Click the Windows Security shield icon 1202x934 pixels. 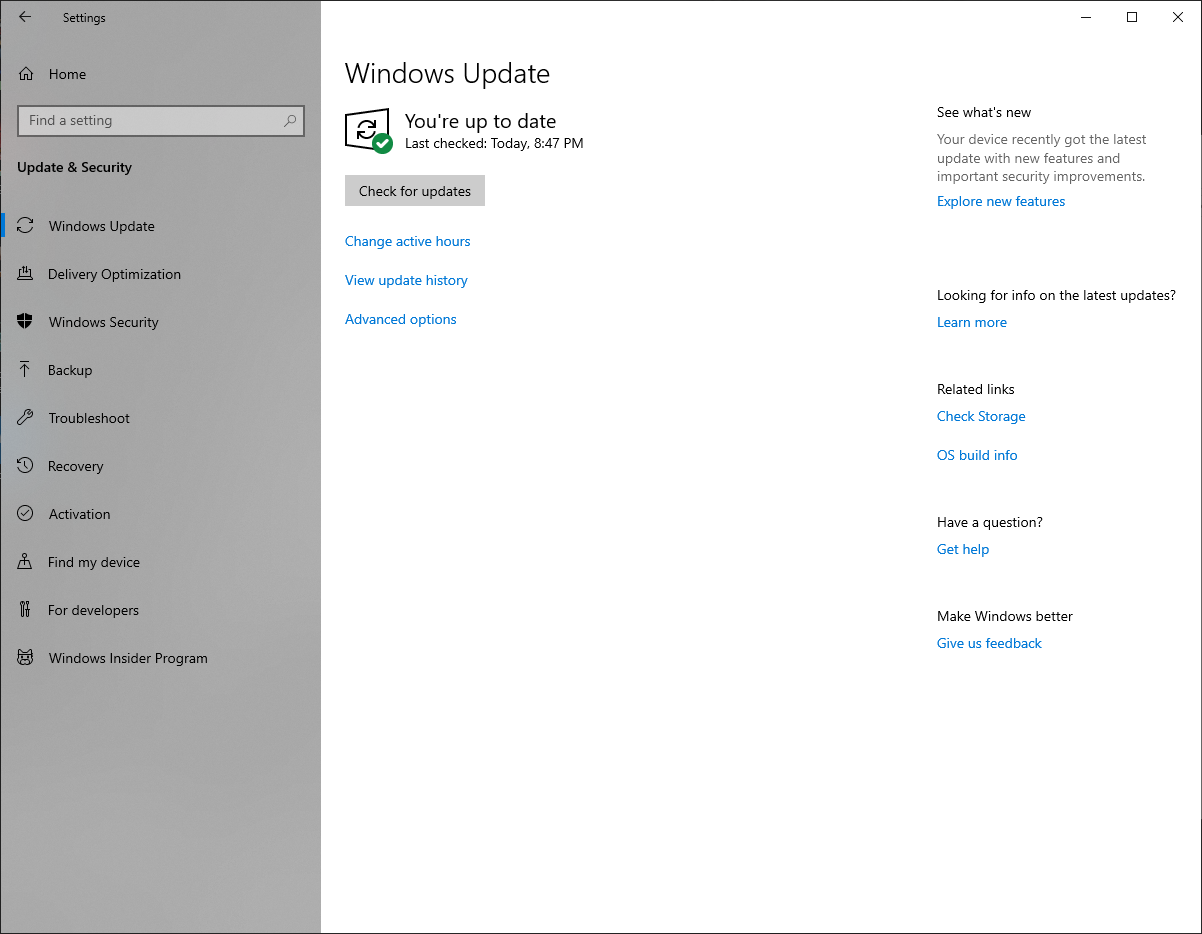click(26, 322)
